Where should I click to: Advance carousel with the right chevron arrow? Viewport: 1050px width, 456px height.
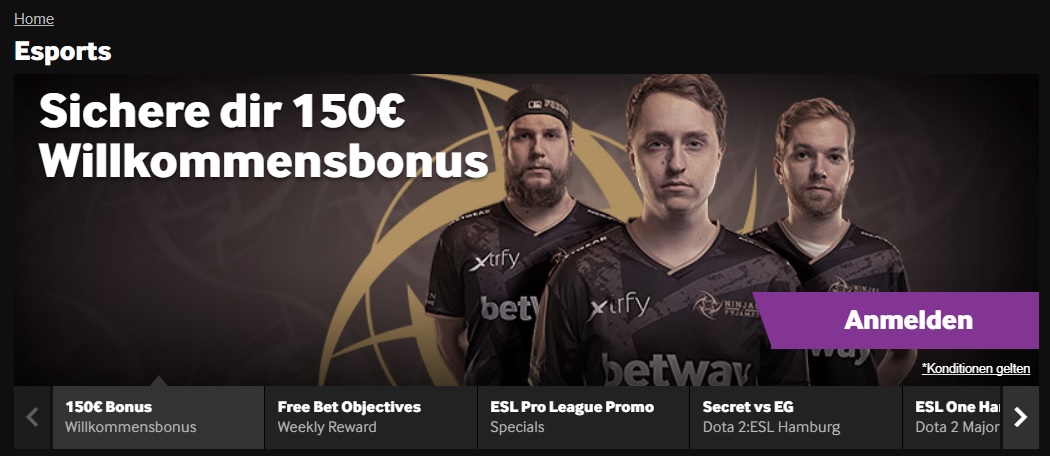coord(1021,417)
